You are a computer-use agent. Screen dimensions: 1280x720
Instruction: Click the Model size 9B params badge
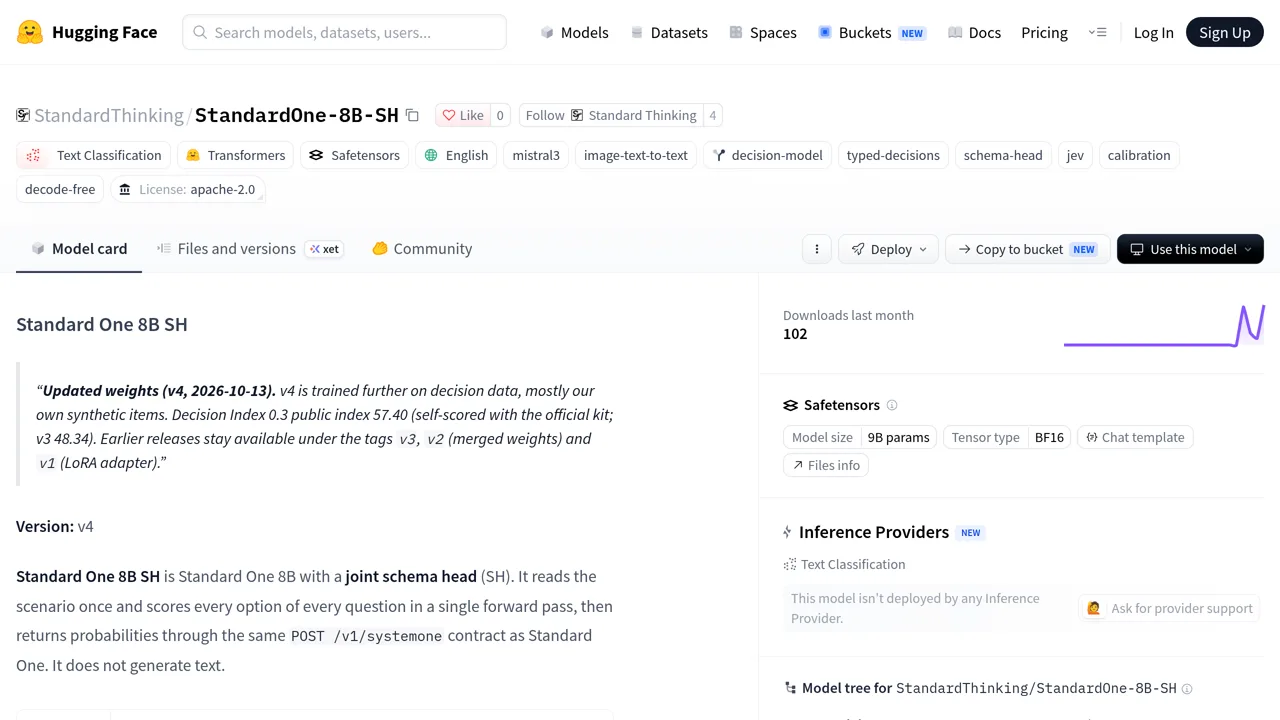click(861, 437)
